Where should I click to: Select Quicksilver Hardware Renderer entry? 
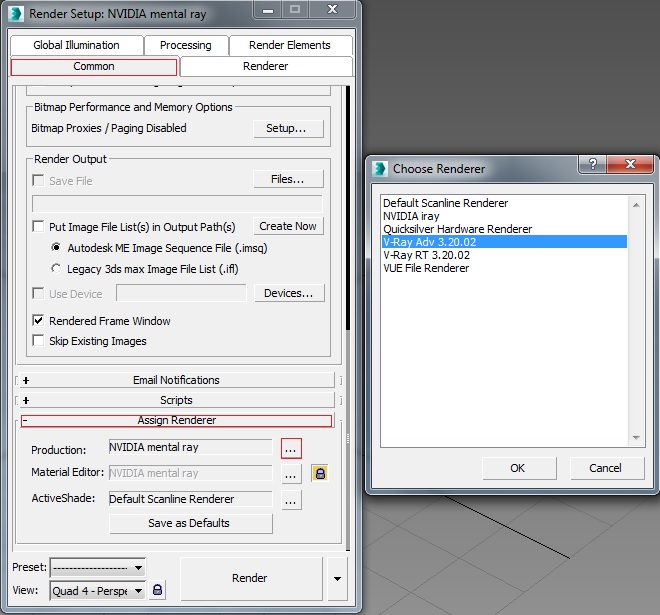click(504, 229)
